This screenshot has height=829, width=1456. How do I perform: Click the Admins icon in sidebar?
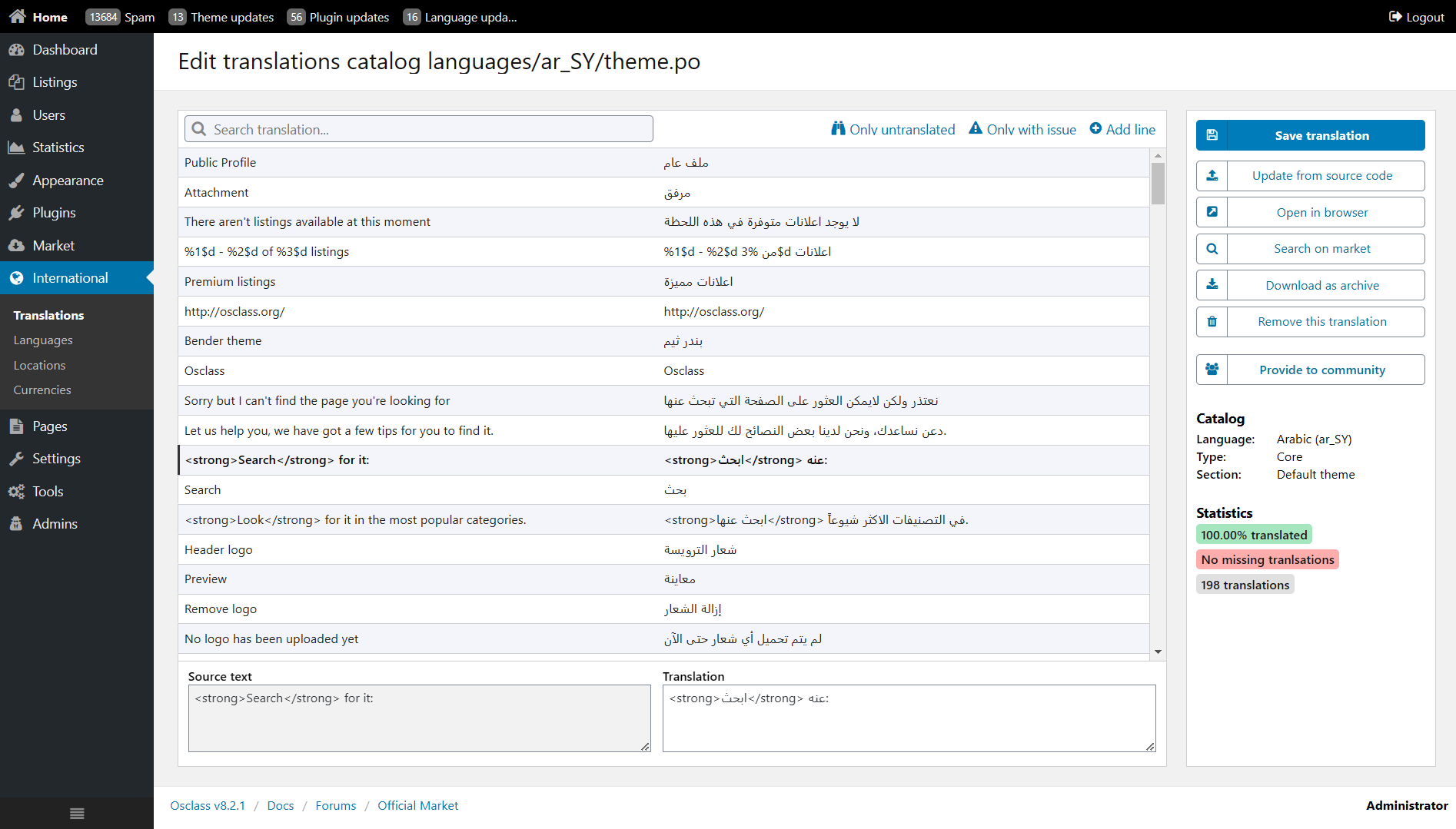click(x=16, y=524)
